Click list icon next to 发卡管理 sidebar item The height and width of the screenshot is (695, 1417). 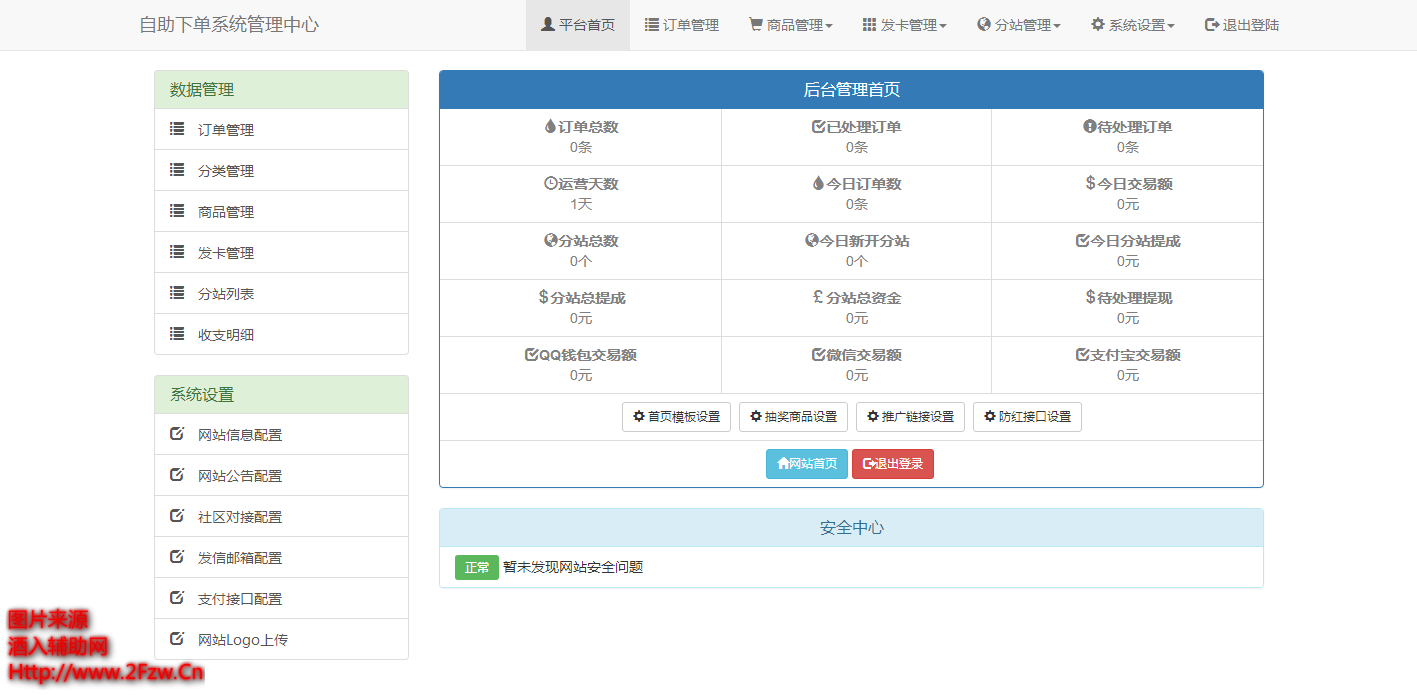pyautogui.click(x=177, y=252)
